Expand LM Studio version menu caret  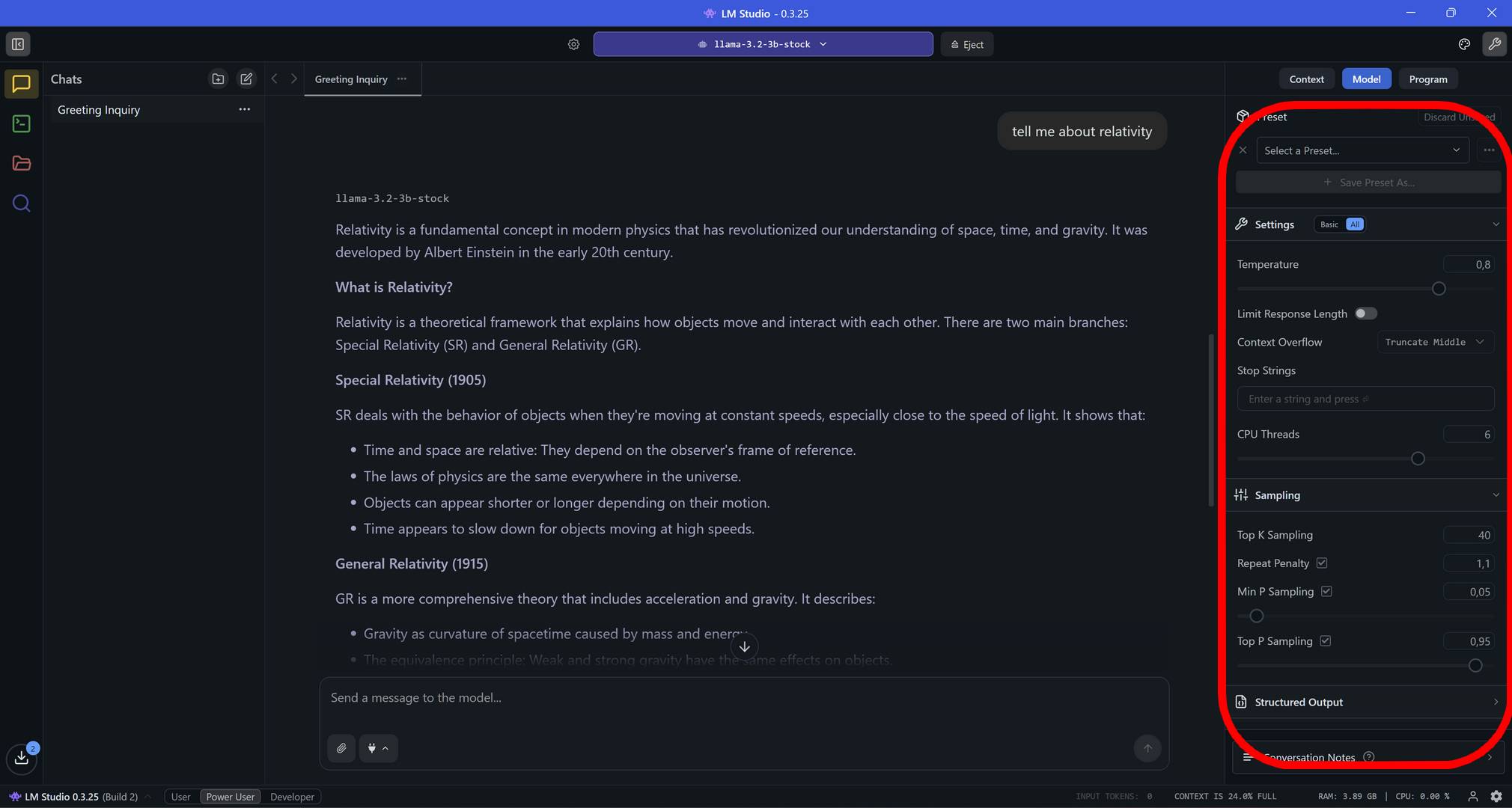point(147,797)
